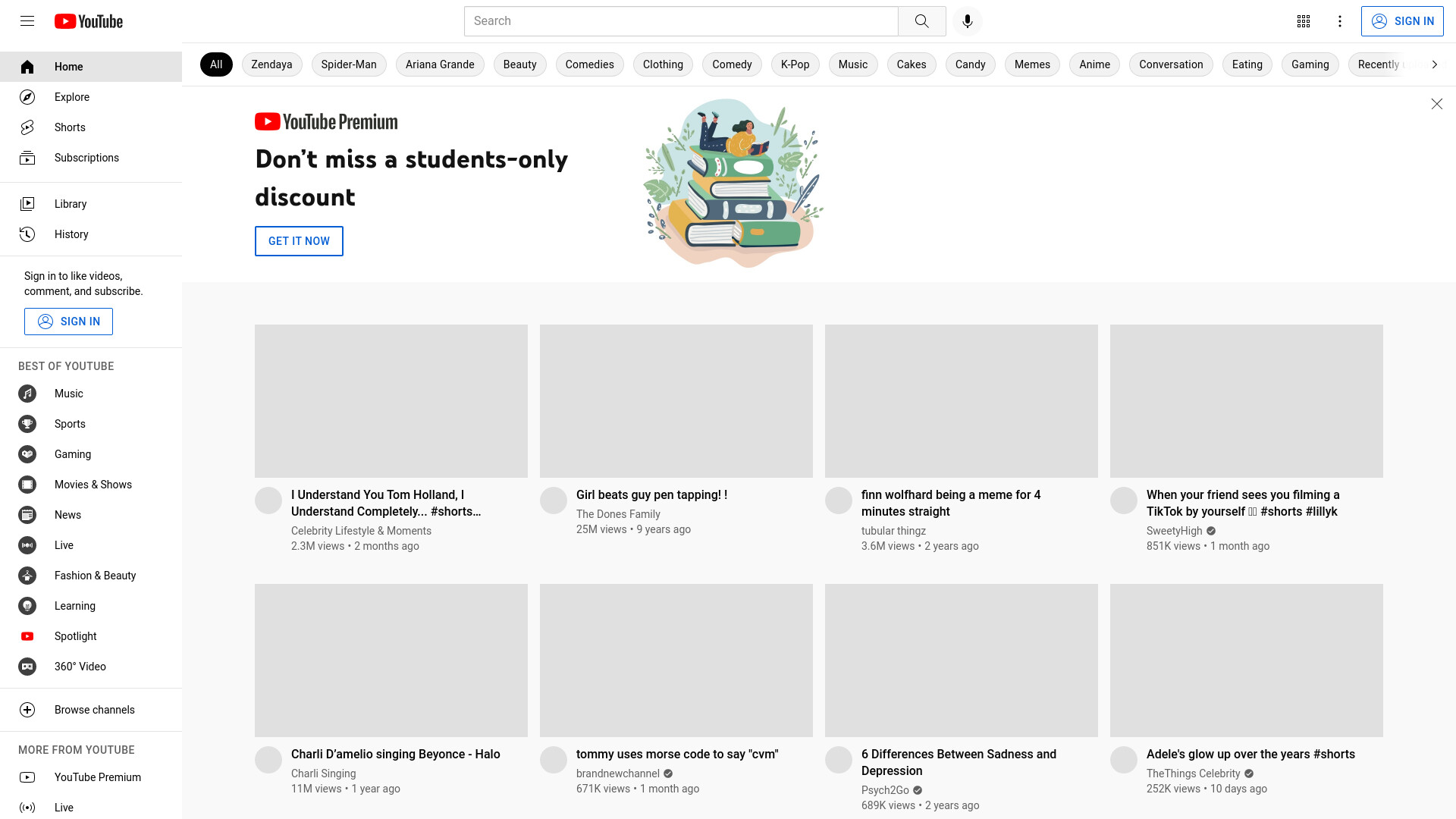This screenshot has width=1456, height=819.
Task: Open Explore from the sidebar
Action: 91,97
